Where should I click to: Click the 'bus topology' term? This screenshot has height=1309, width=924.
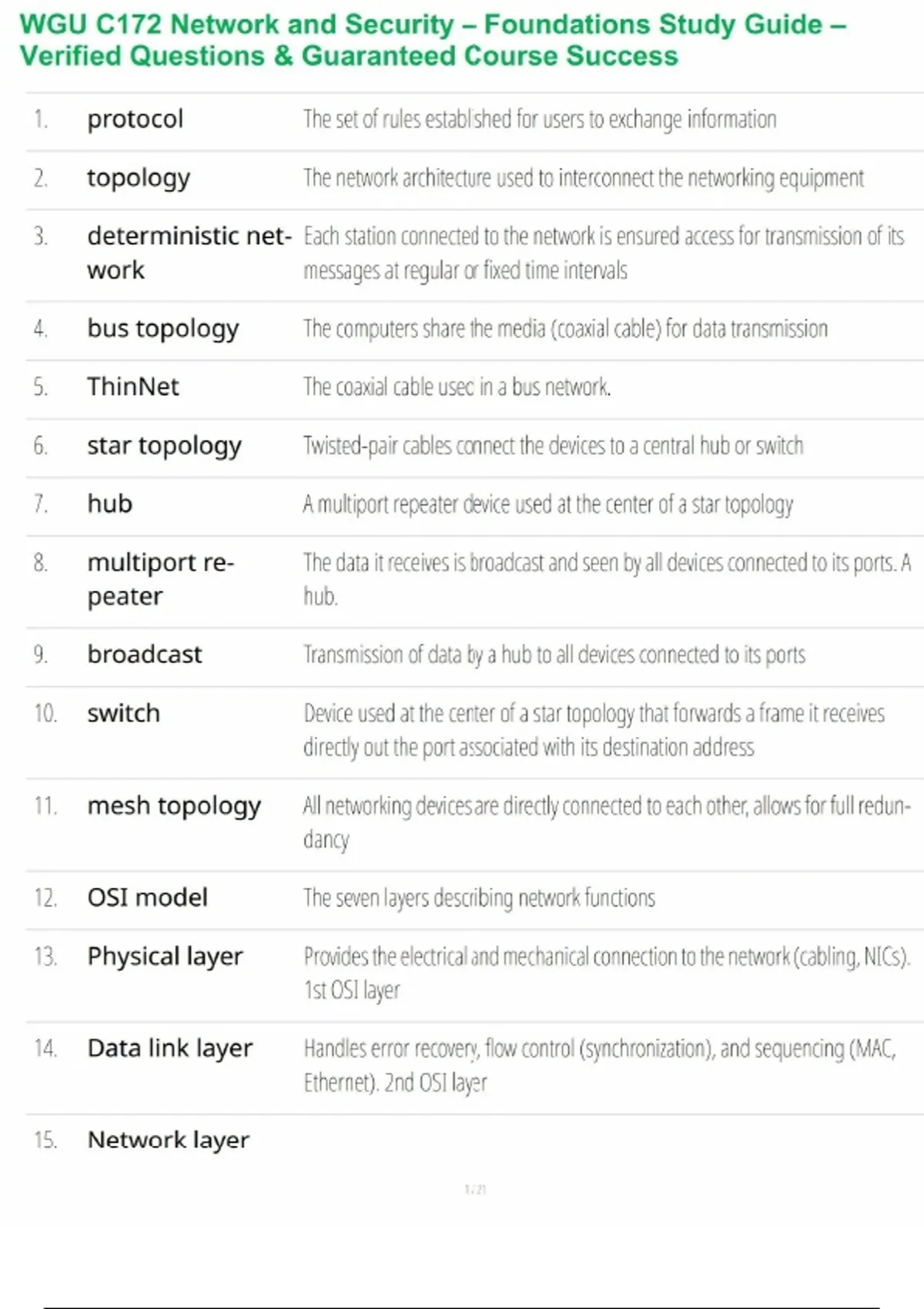162,329
